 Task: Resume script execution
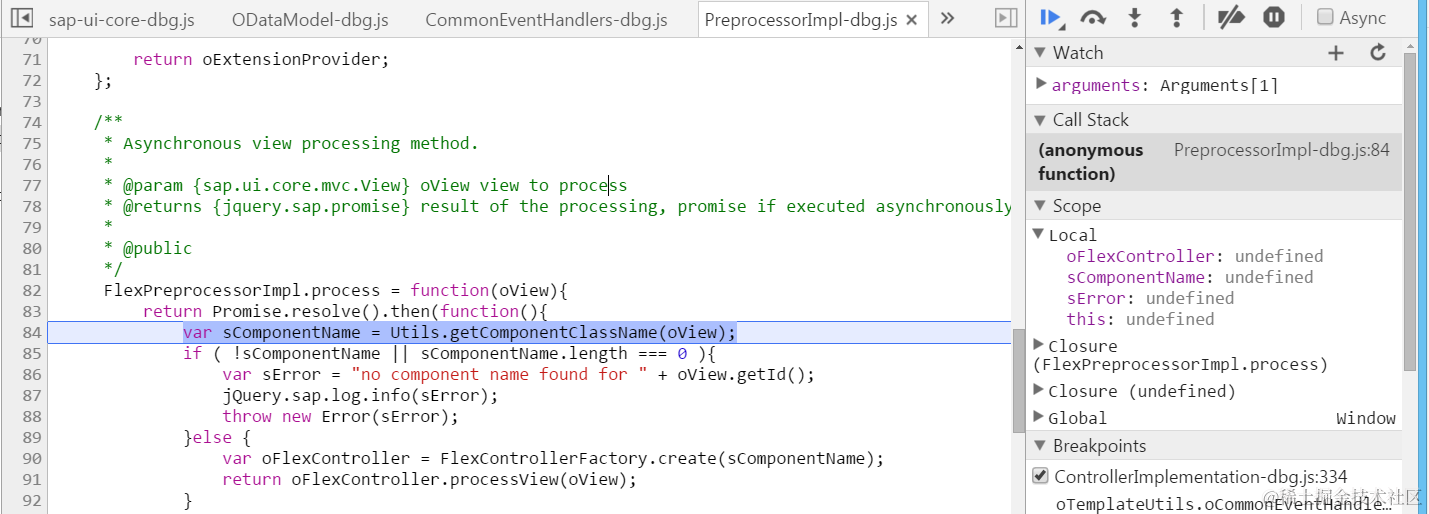pos(1052,17)
